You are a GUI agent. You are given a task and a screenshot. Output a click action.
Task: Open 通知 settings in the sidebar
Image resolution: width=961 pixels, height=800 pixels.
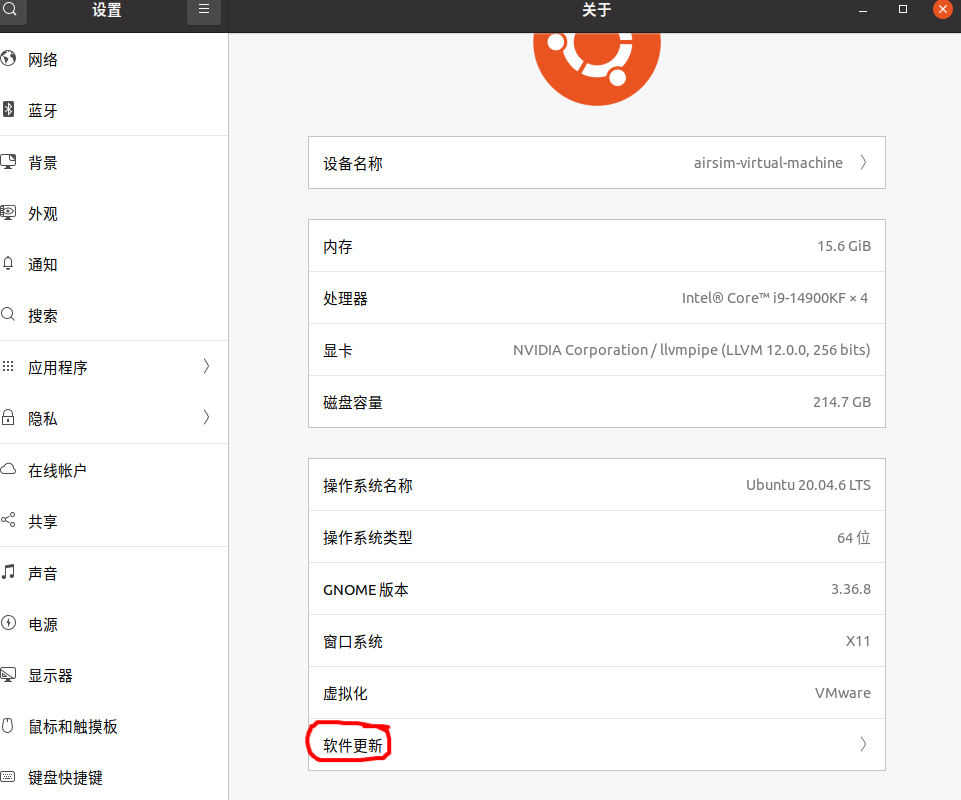(x=114, y=264)
